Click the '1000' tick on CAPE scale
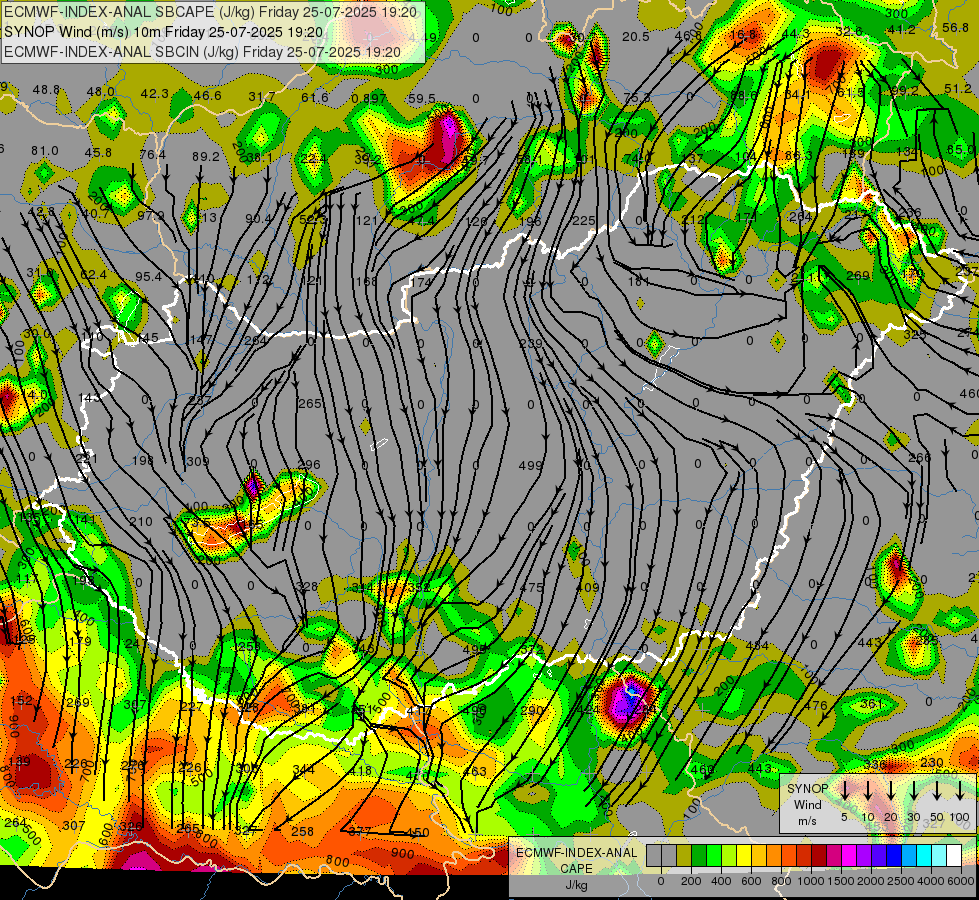979x900 pixels. (811, 881)
